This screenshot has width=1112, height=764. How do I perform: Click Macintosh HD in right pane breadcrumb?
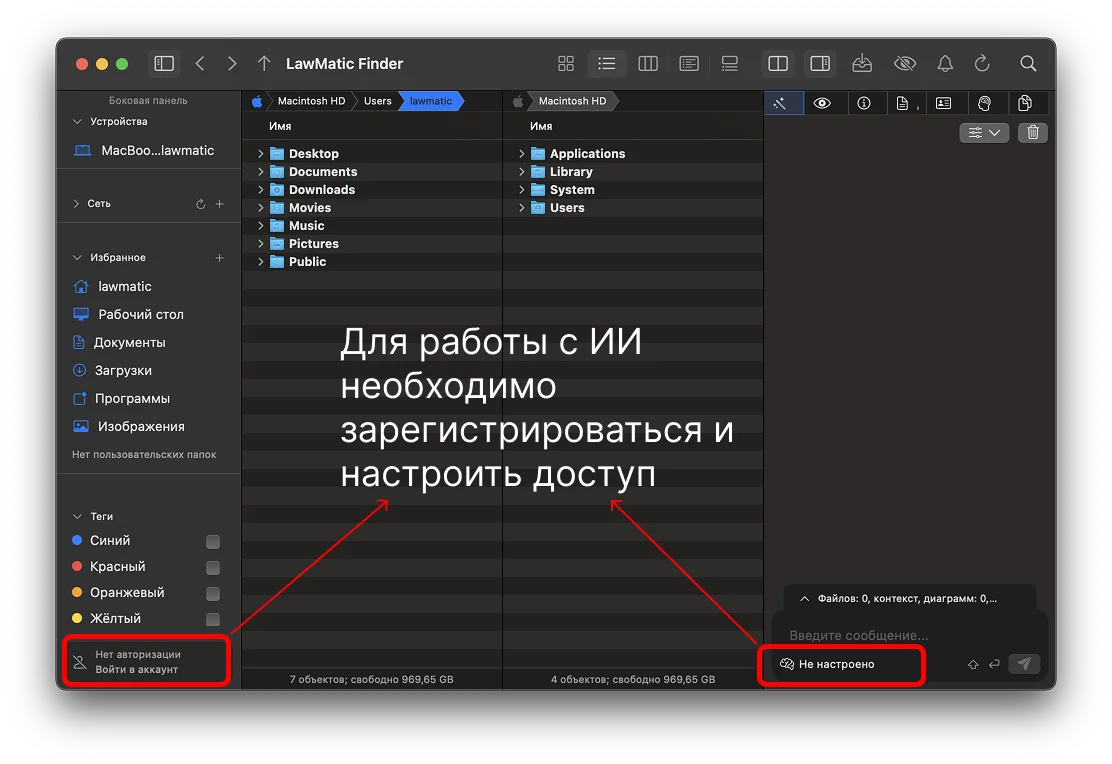pyautogui.click(x=572, y=101)
